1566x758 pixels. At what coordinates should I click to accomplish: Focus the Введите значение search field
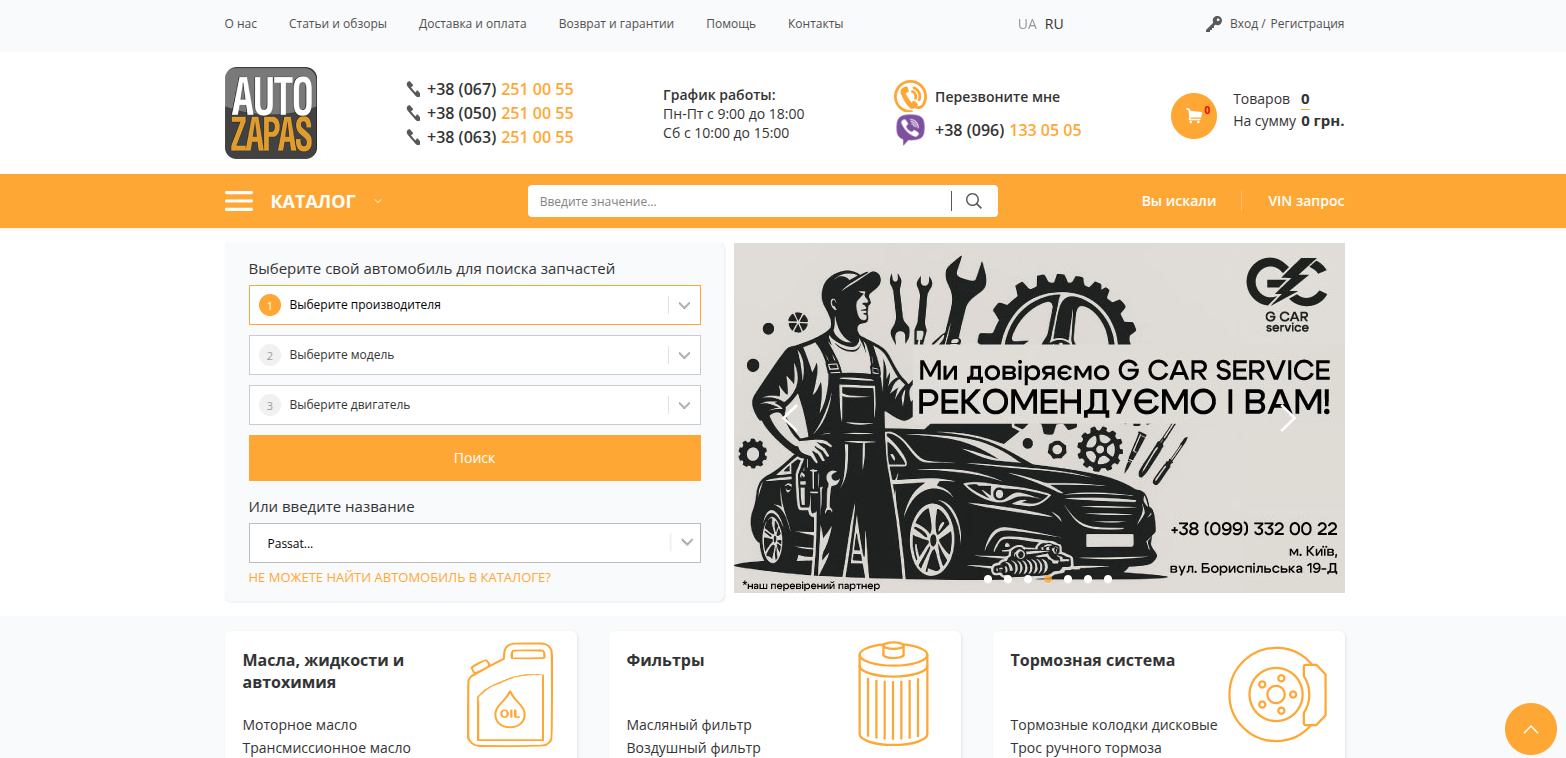[740, 201]
